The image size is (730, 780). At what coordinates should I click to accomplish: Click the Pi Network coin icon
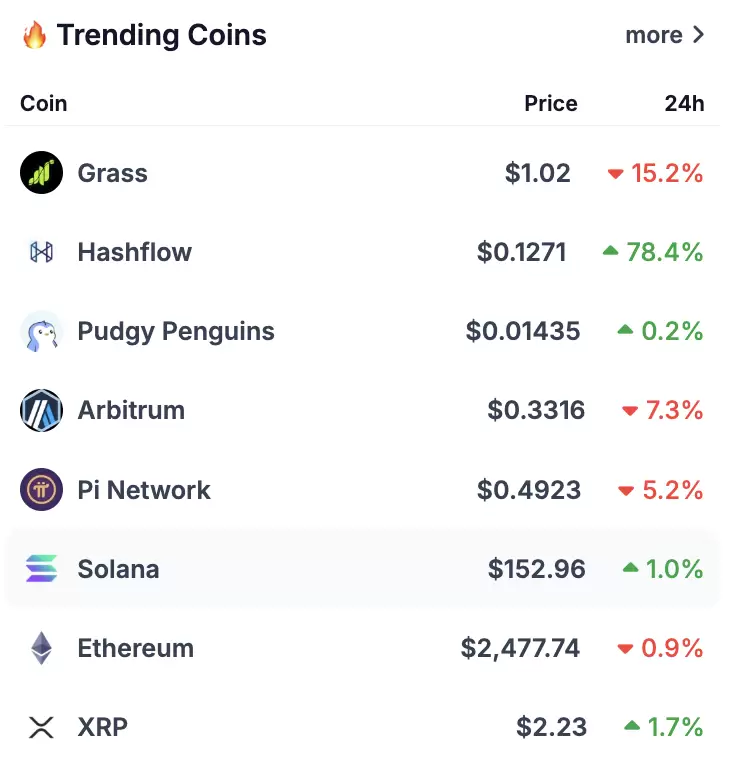tap(41, 489)
